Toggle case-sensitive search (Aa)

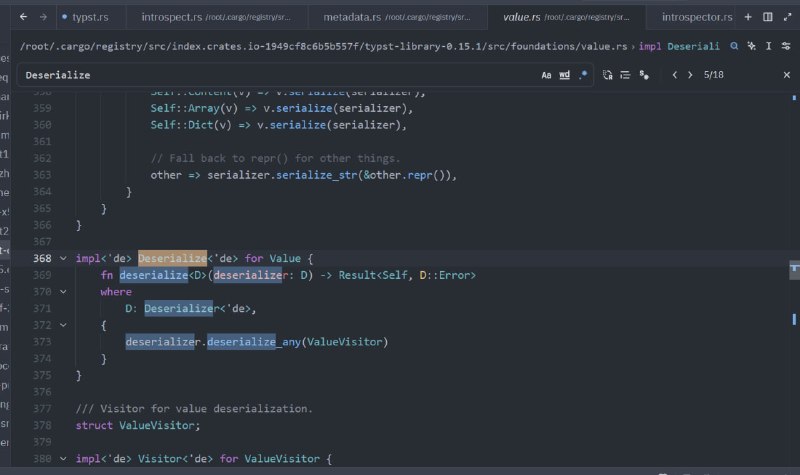tap(546, 75)
